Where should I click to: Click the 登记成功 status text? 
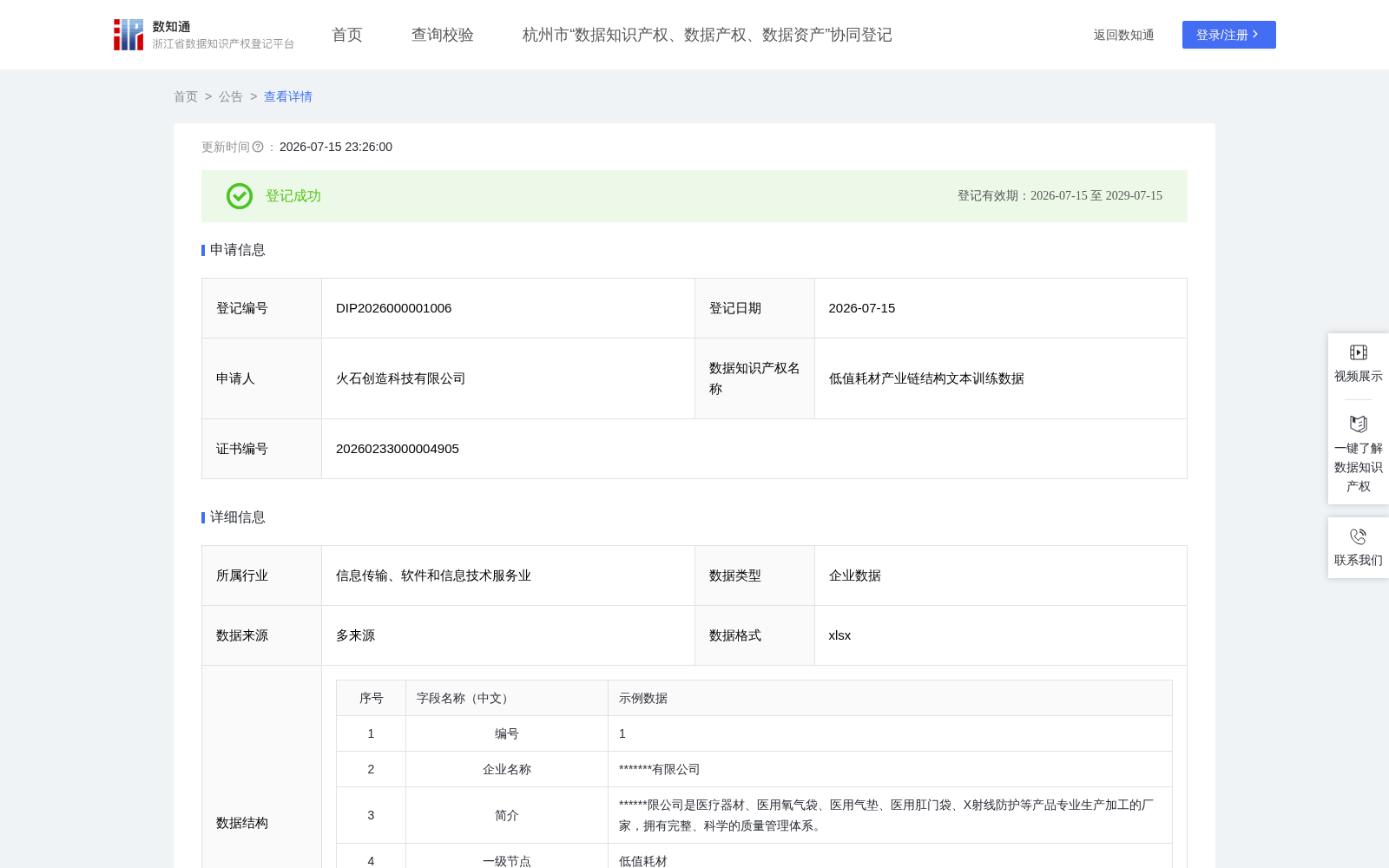coord(293,196)
